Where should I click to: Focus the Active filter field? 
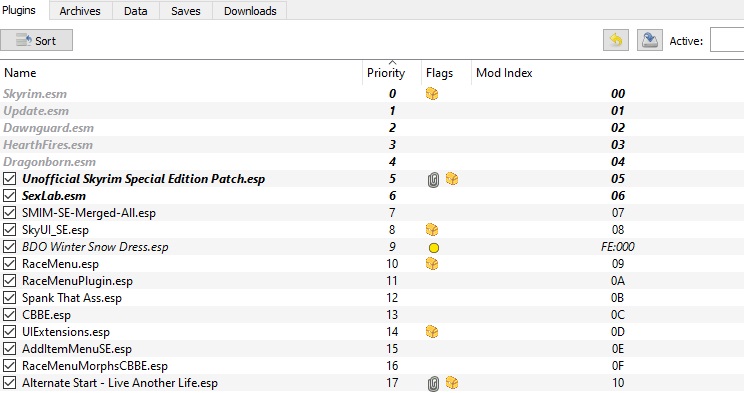point(727,39)
